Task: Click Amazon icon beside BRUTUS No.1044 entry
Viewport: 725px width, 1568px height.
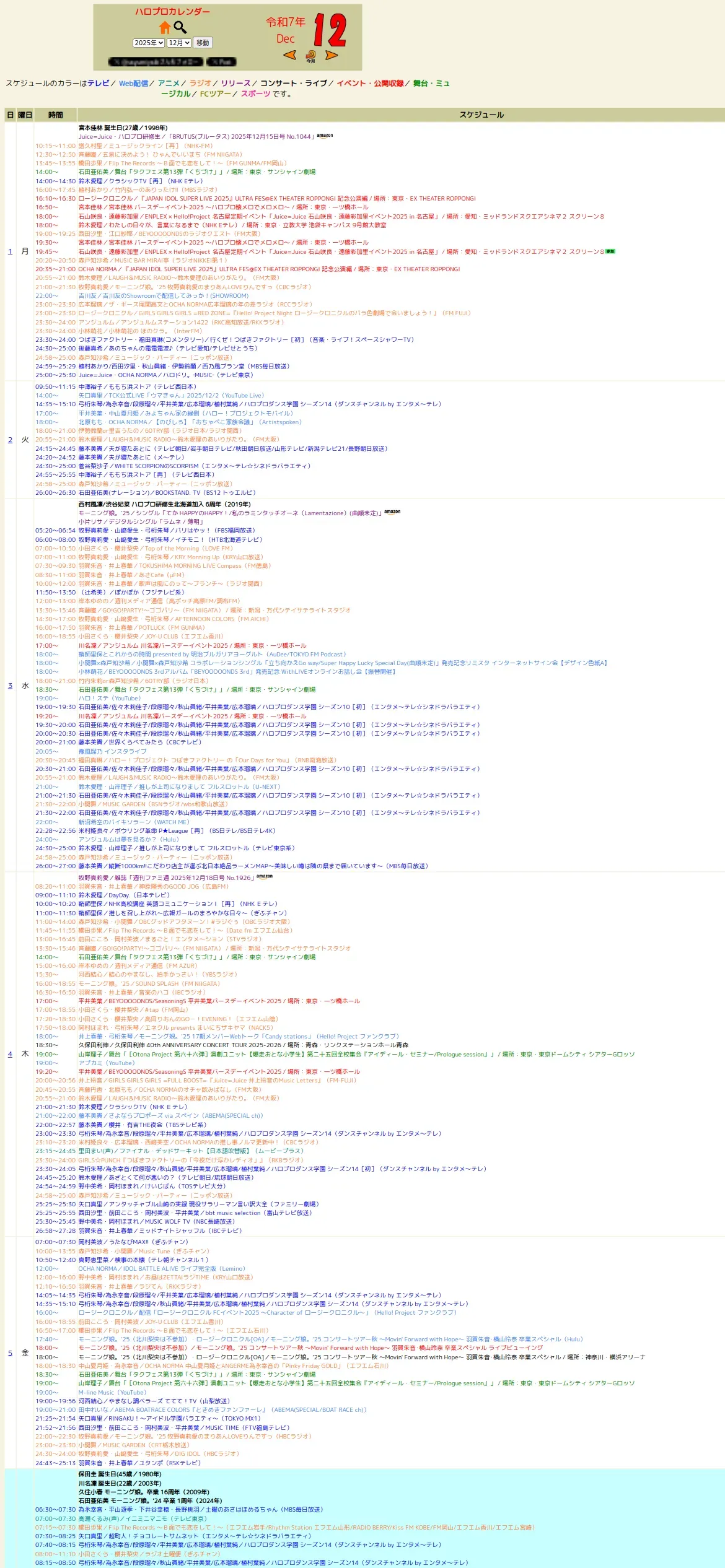Action: click(325, 136)
